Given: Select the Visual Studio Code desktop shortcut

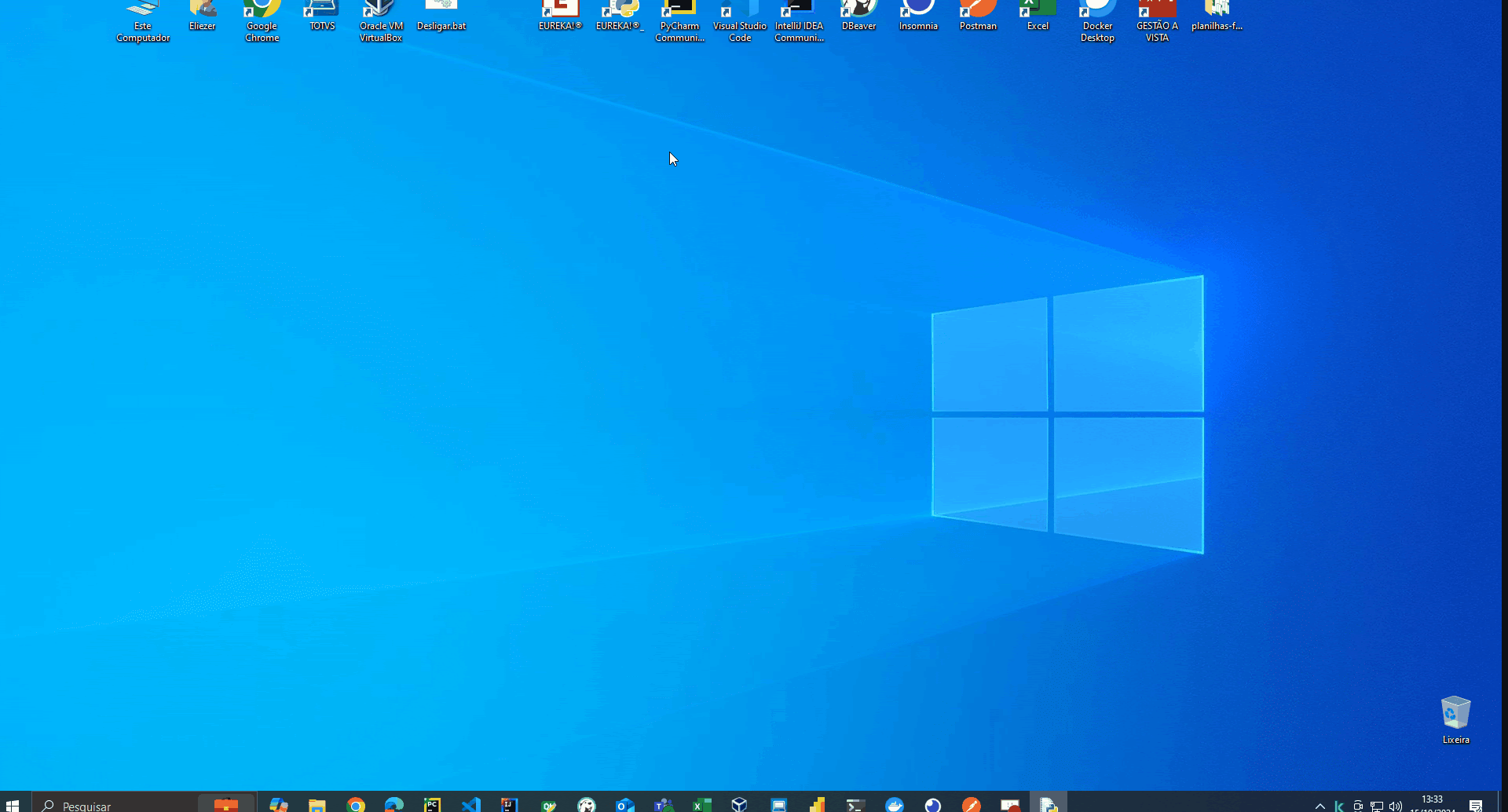Looking at the screenshot, I should [740, 22].
